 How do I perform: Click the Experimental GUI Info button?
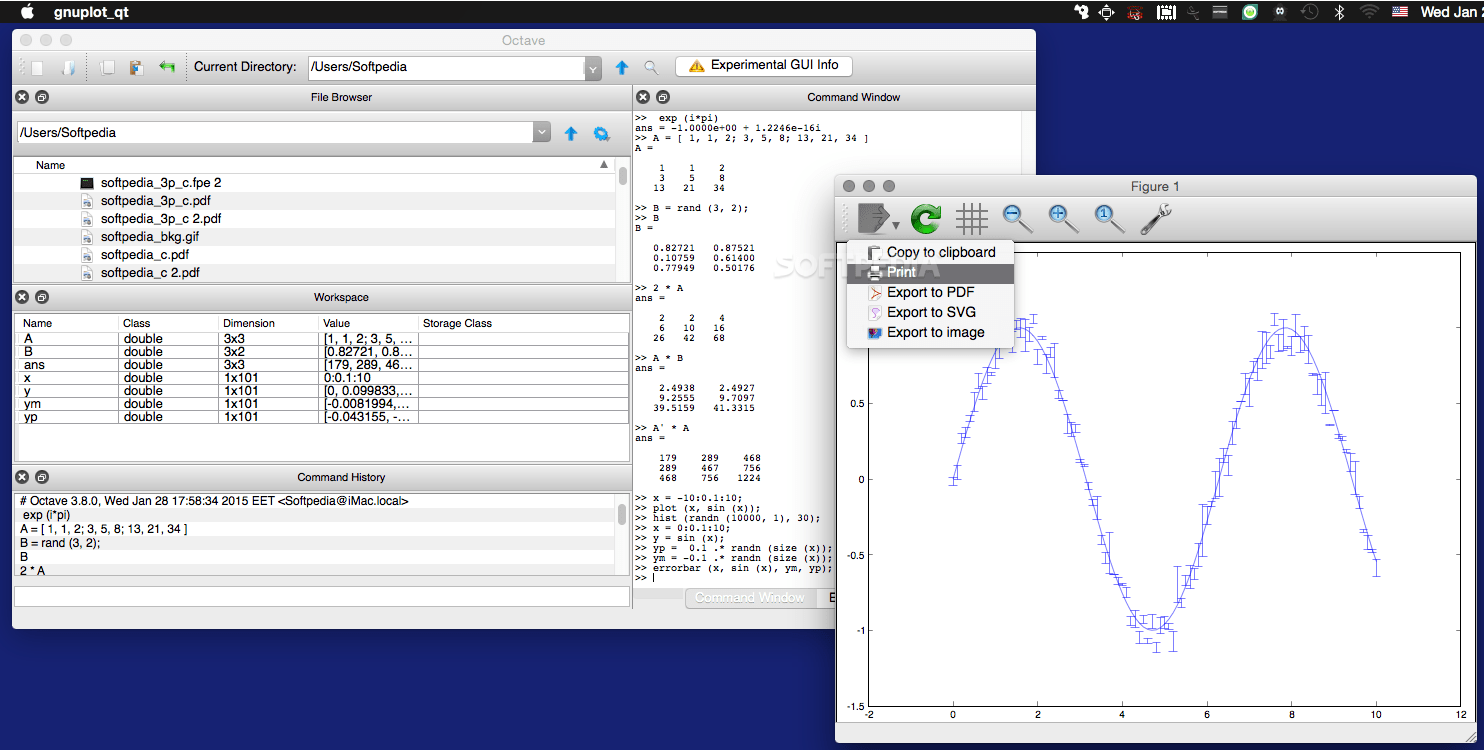pyautogui.click(x=764, y=66)
